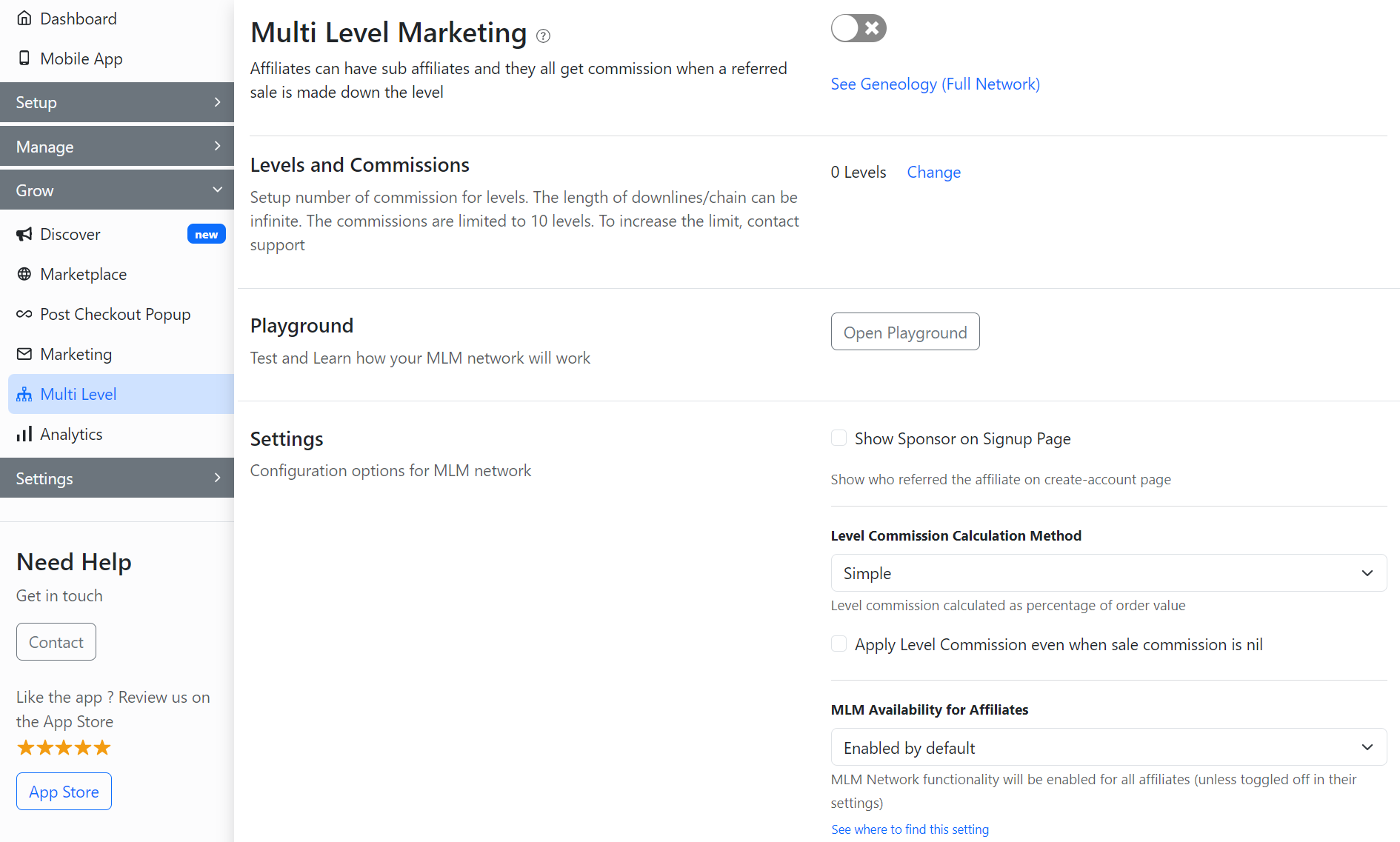
Task: Select Multi Level in the sidebar
Action: click(x=79, y=394)
